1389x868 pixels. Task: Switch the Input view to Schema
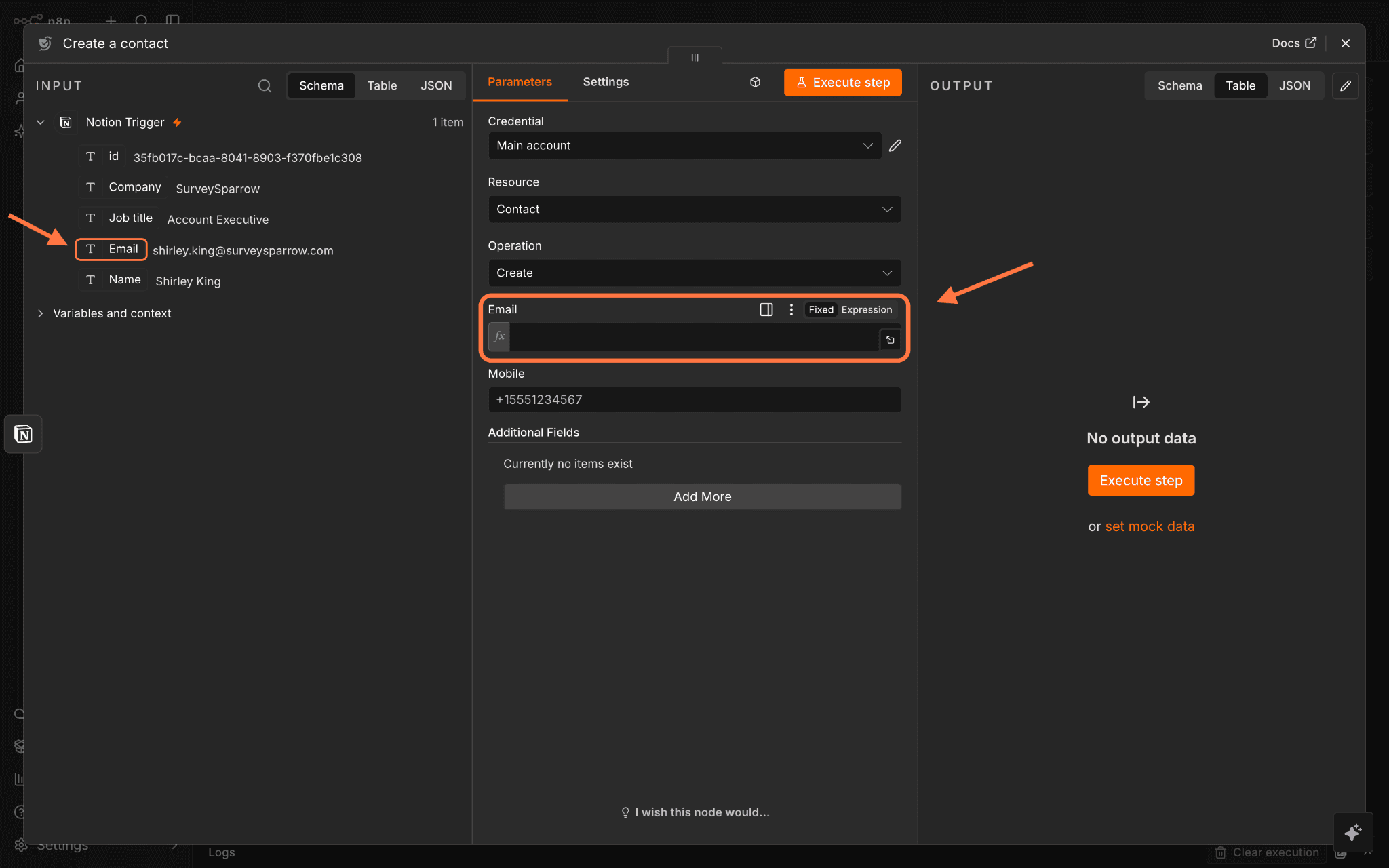click(x=321, y=86)
